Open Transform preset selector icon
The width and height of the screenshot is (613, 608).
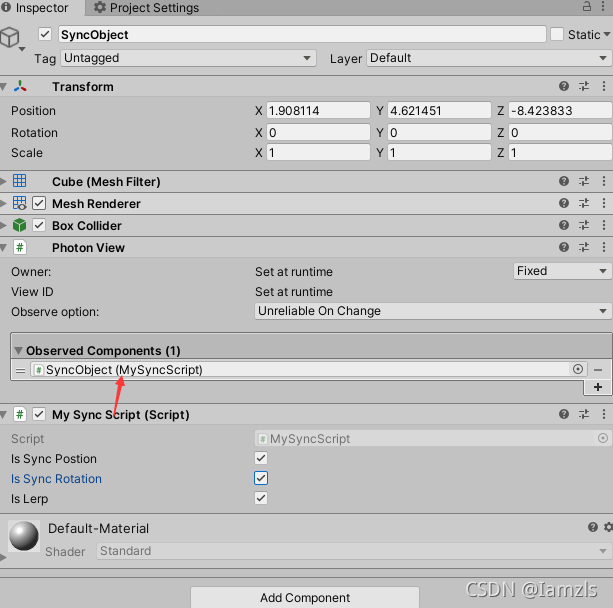(584, 86)
